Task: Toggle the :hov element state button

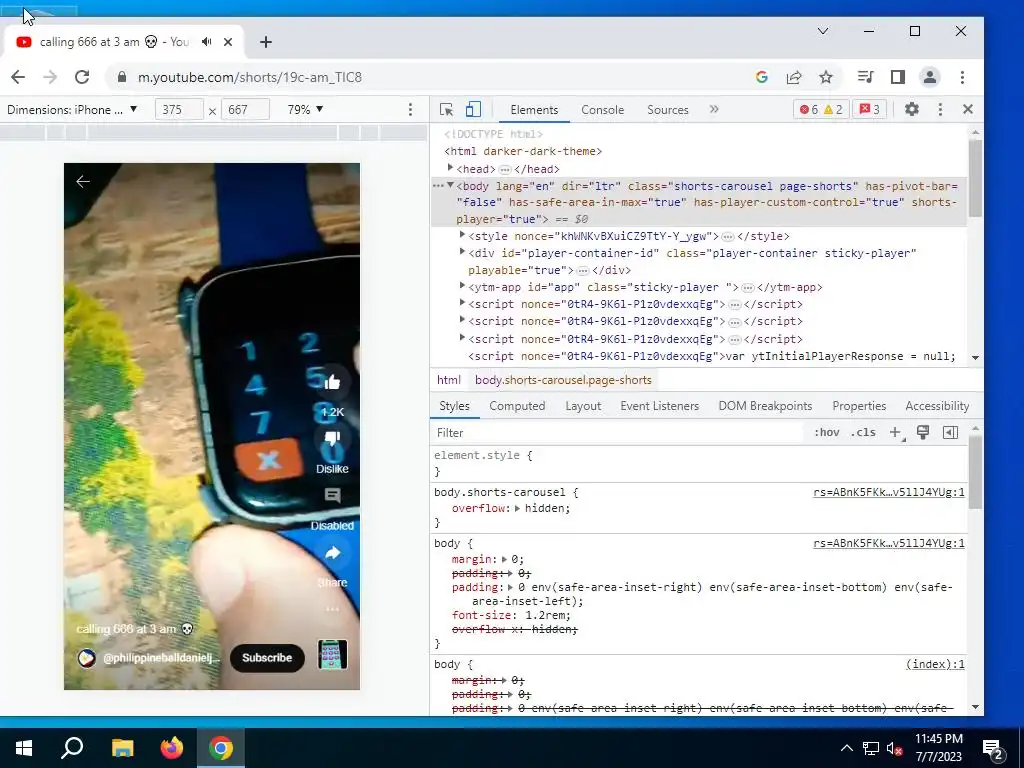Action: [x=826, y=432]
